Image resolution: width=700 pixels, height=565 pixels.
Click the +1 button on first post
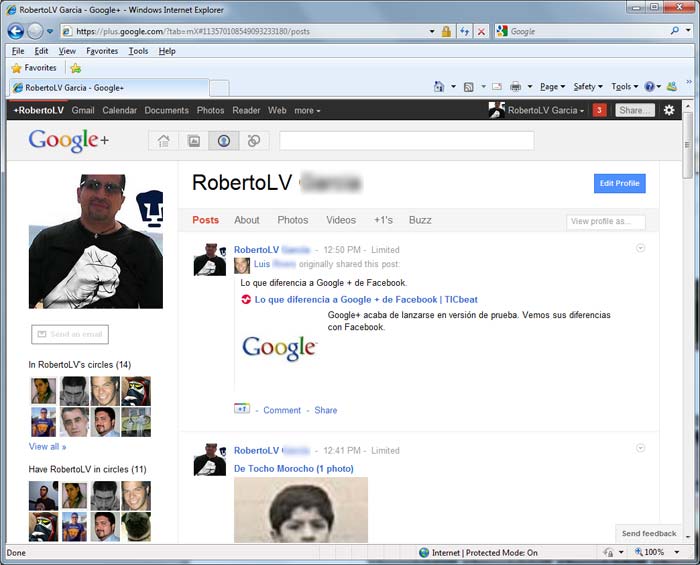[x=242, y=409]
